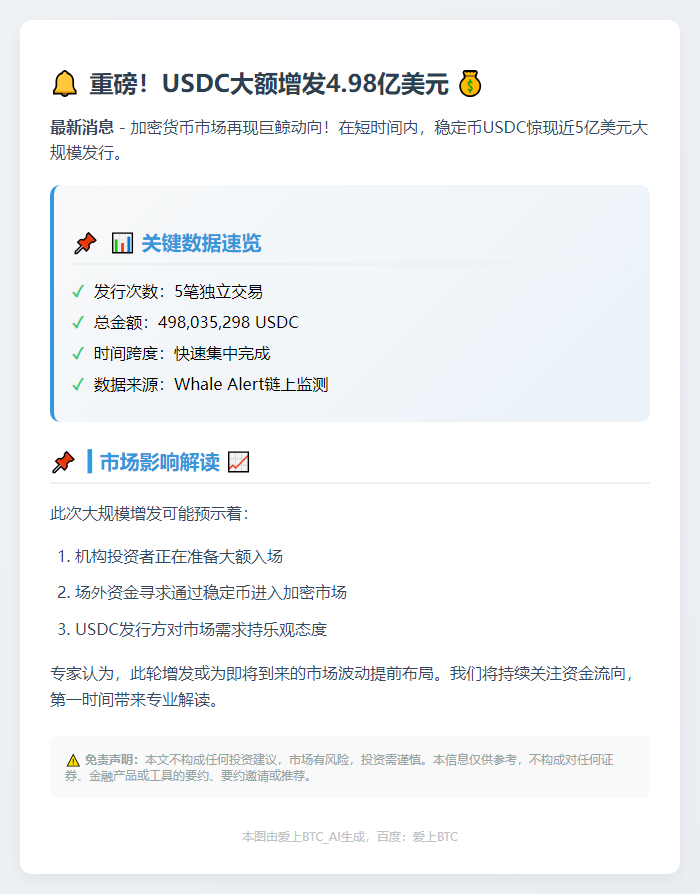Click the checkmark next to 数据来源
This screenshot has width=700, height=894.
[78, 384]
